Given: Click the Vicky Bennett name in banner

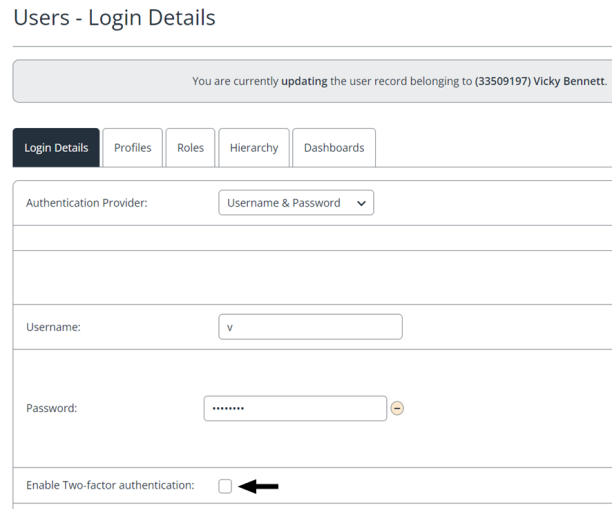Looking at the screenshot, I should (x=569, y=81).
